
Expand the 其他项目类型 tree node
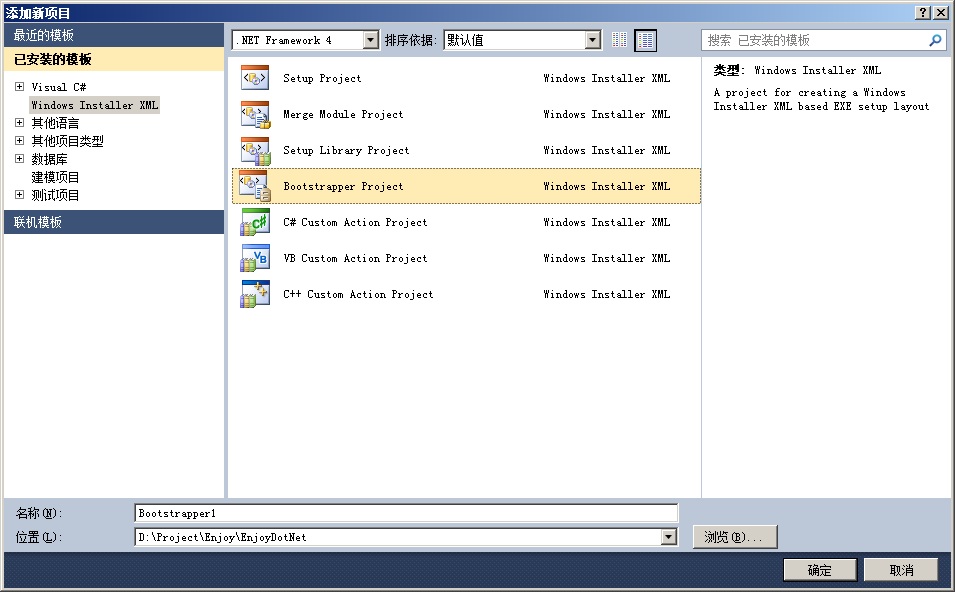tap(19, 141)
